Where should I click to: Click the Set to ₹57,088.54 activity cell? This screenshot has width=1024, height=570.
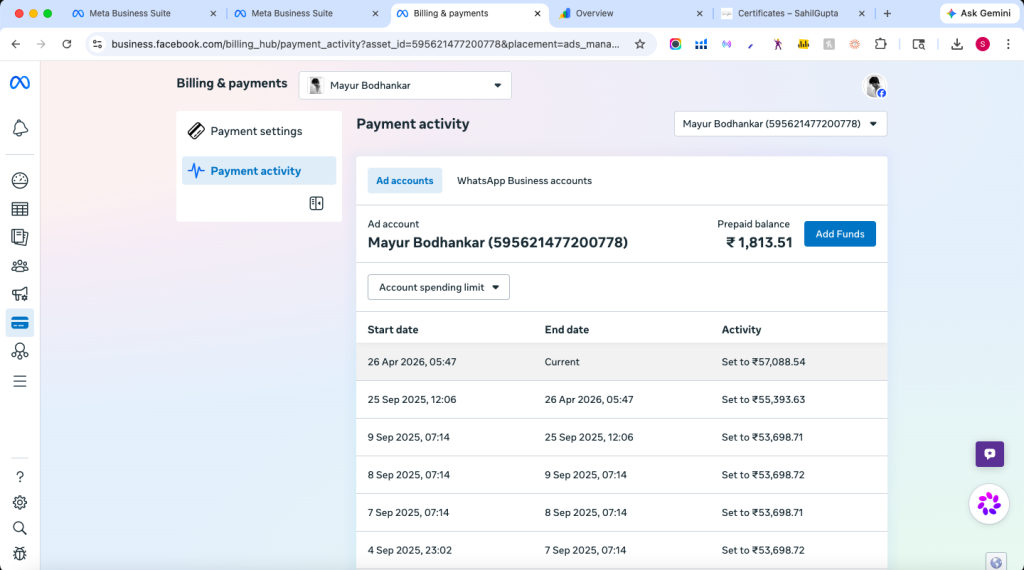(763, 362)
